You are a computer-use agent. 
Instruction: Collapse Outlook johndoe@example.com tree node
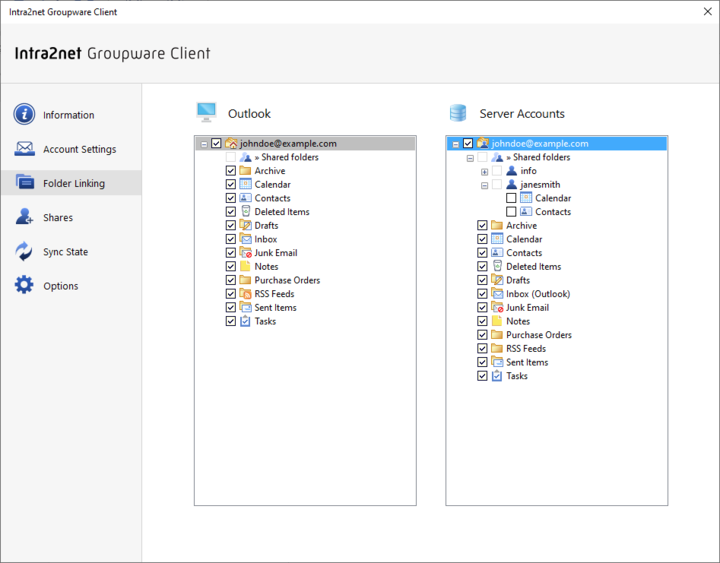(204, 144)
